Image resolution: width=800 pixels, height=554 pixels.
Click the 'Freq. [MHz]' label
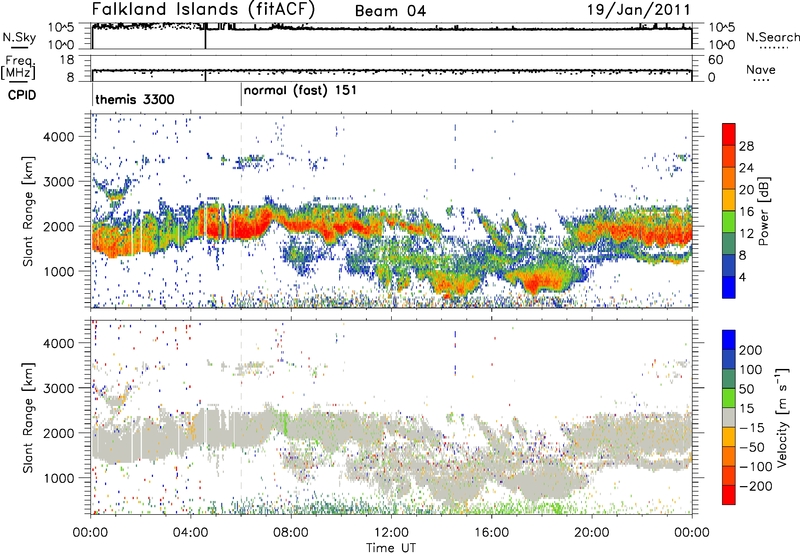coord(18,68)
